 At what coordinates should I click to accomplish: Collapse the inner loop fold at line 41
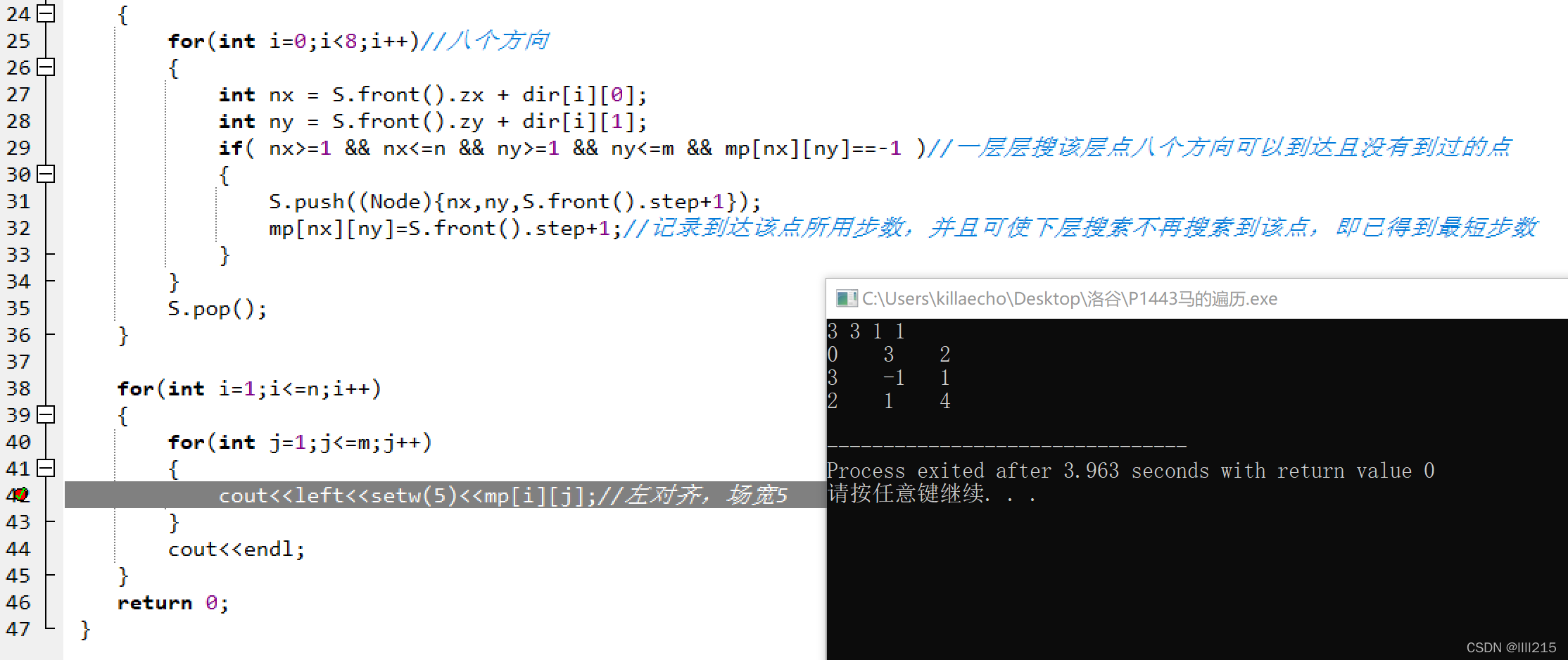click(44, 469)
